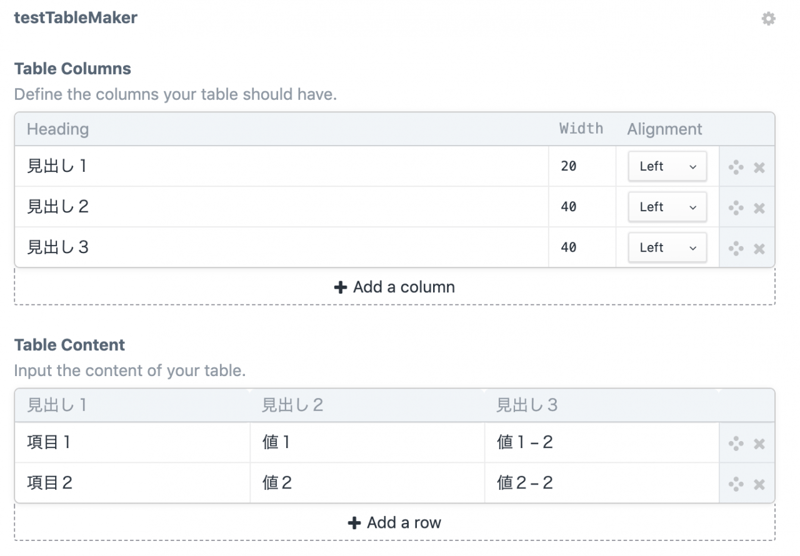The height and width of the screenshot is (556, 800).
Task: Click move handle for 項目１ content row
Action: coord(736,443)
